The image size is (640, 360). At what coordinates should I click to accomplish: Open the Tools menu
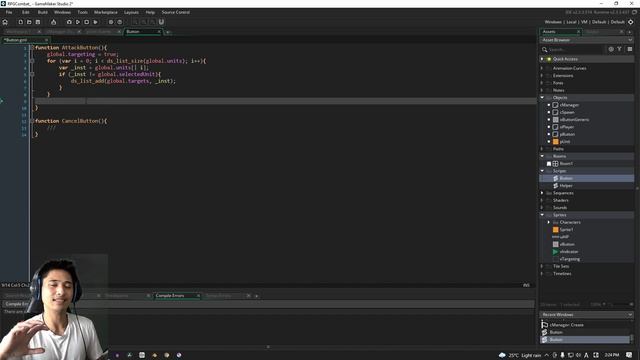(82, 12)
